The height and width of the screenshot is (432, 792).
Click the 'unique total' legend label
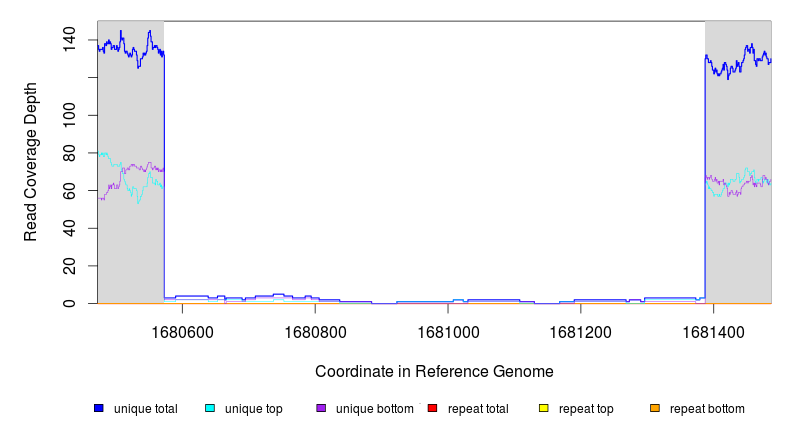coord(145,409)
